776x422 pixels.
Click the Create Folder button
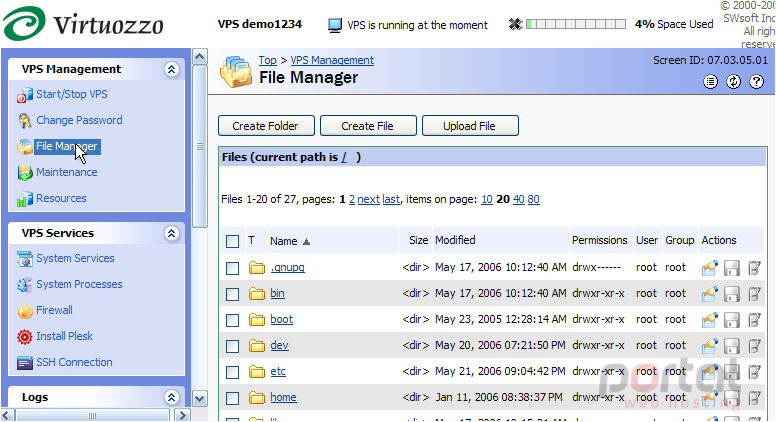[x=266, y=126]
